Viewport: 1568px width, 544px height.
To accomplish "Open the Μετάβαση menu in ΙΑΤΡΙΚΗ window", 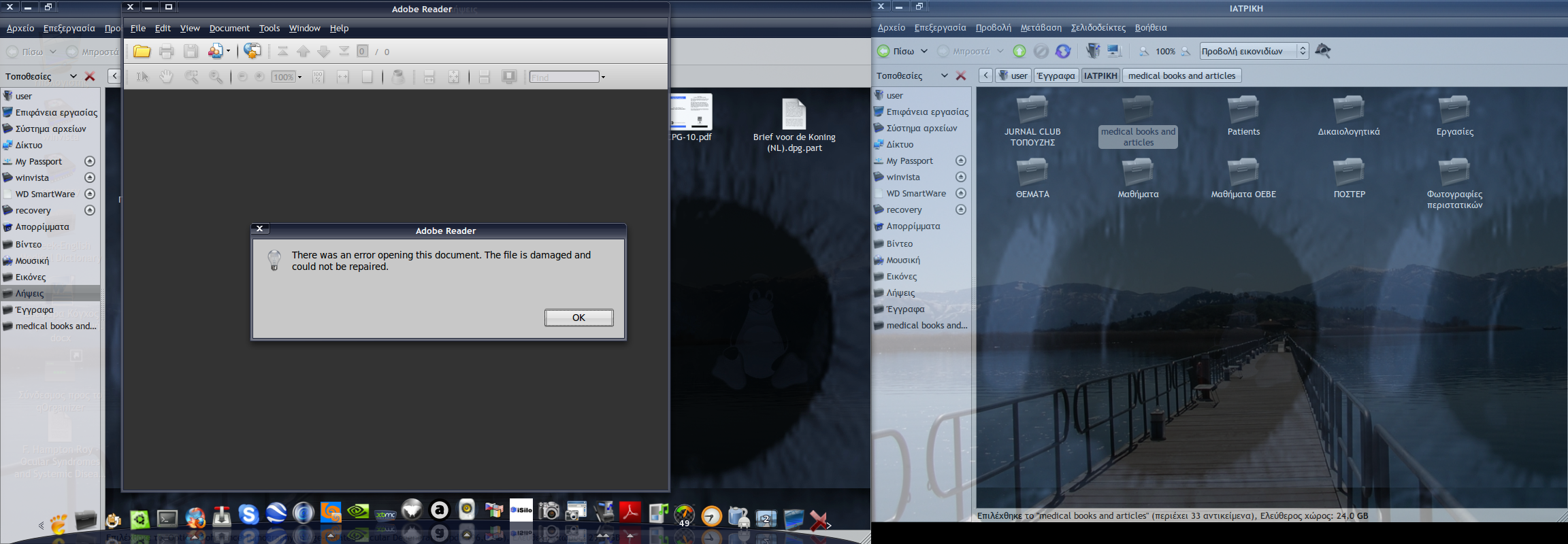I will pos(1041,27).
